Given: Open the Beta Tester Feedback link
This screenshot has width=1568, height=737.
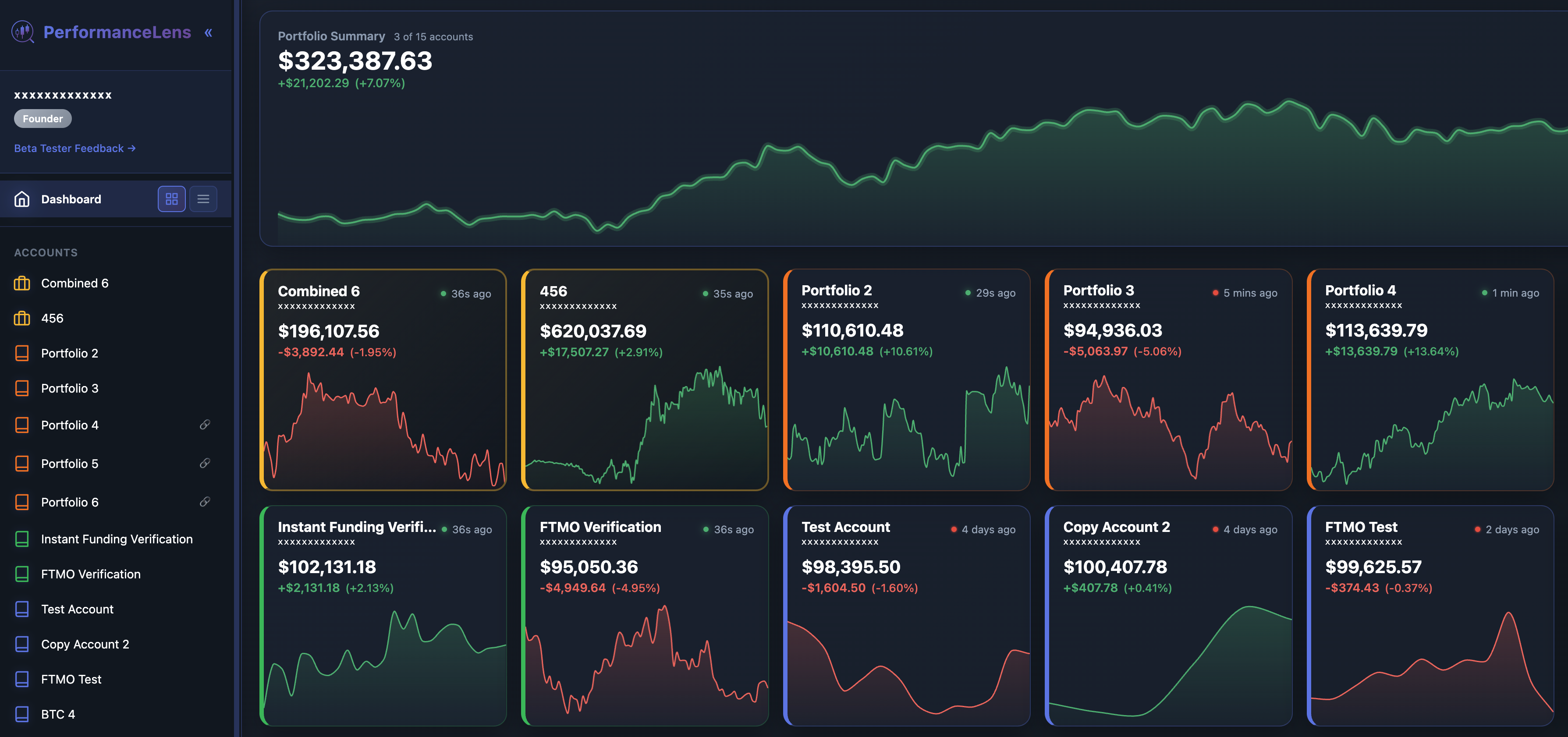Looking at the screenshot, I should tap(75, 148).
